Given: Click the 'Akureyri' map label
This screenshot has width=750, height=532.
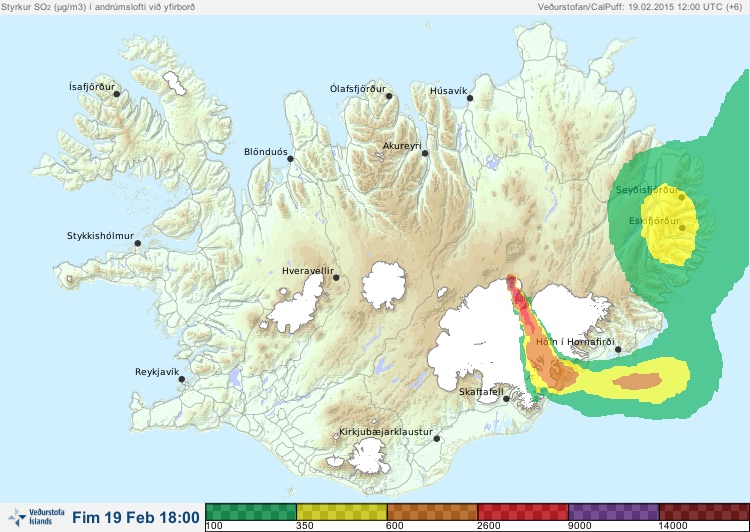Looking at the screenshot, I should coord(402,146).
